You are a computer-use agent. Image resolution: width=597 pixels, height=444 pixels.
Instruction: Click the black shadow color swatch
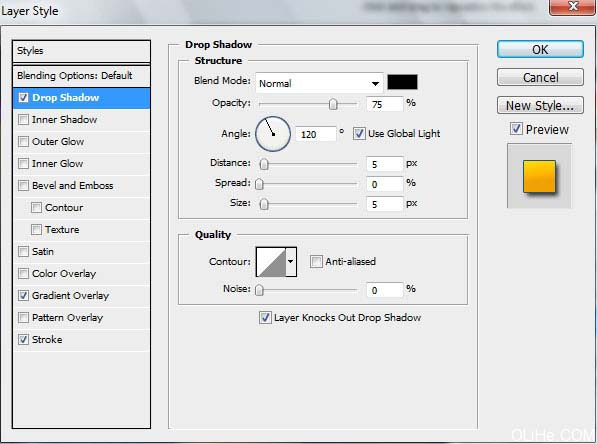[402, 82]
